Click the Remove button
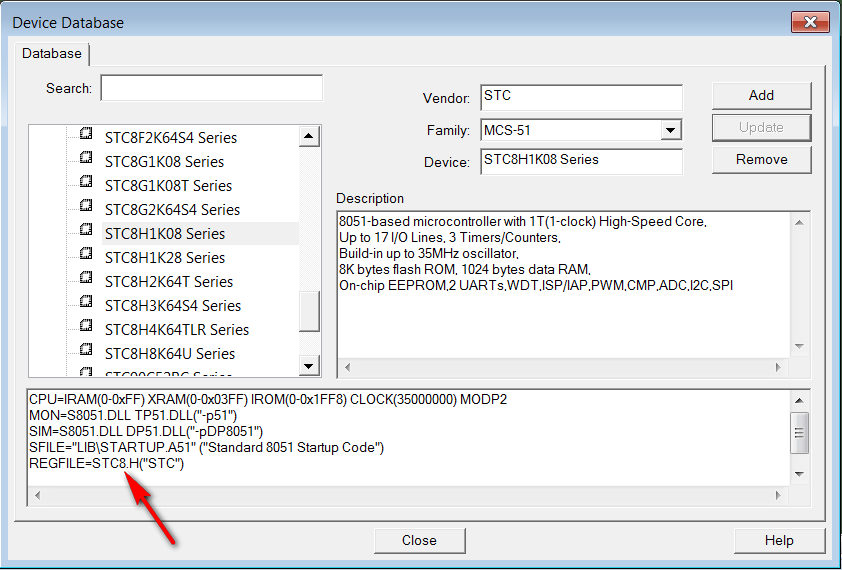Screen dimensions: 842x570 click(761, 160)
